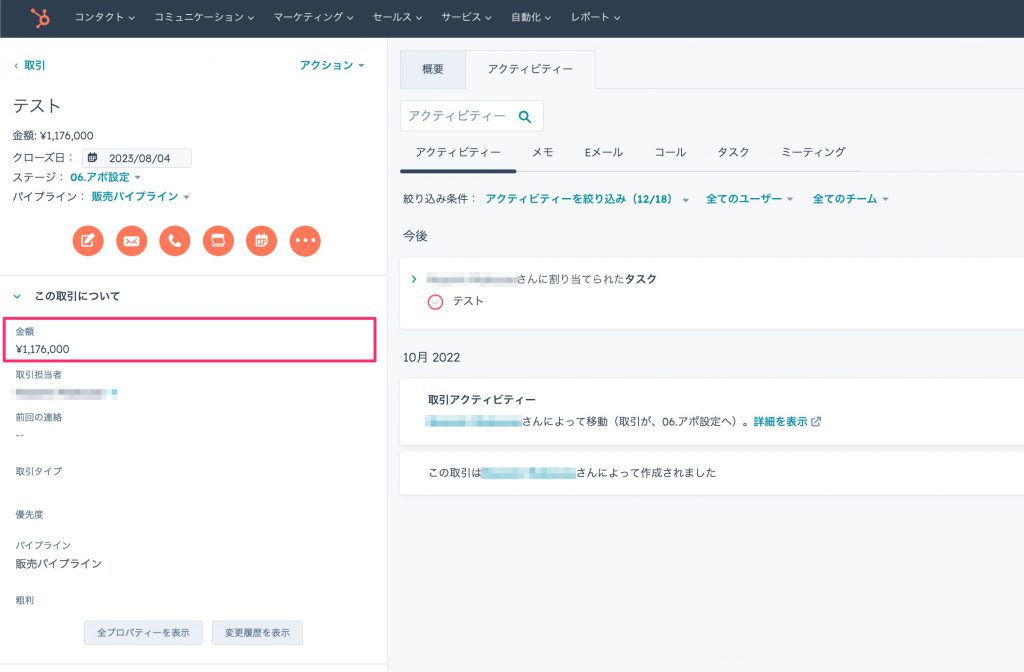Mark the テスト task as complete
This screenshot has width=1024, height=672.
click(436, 302)
